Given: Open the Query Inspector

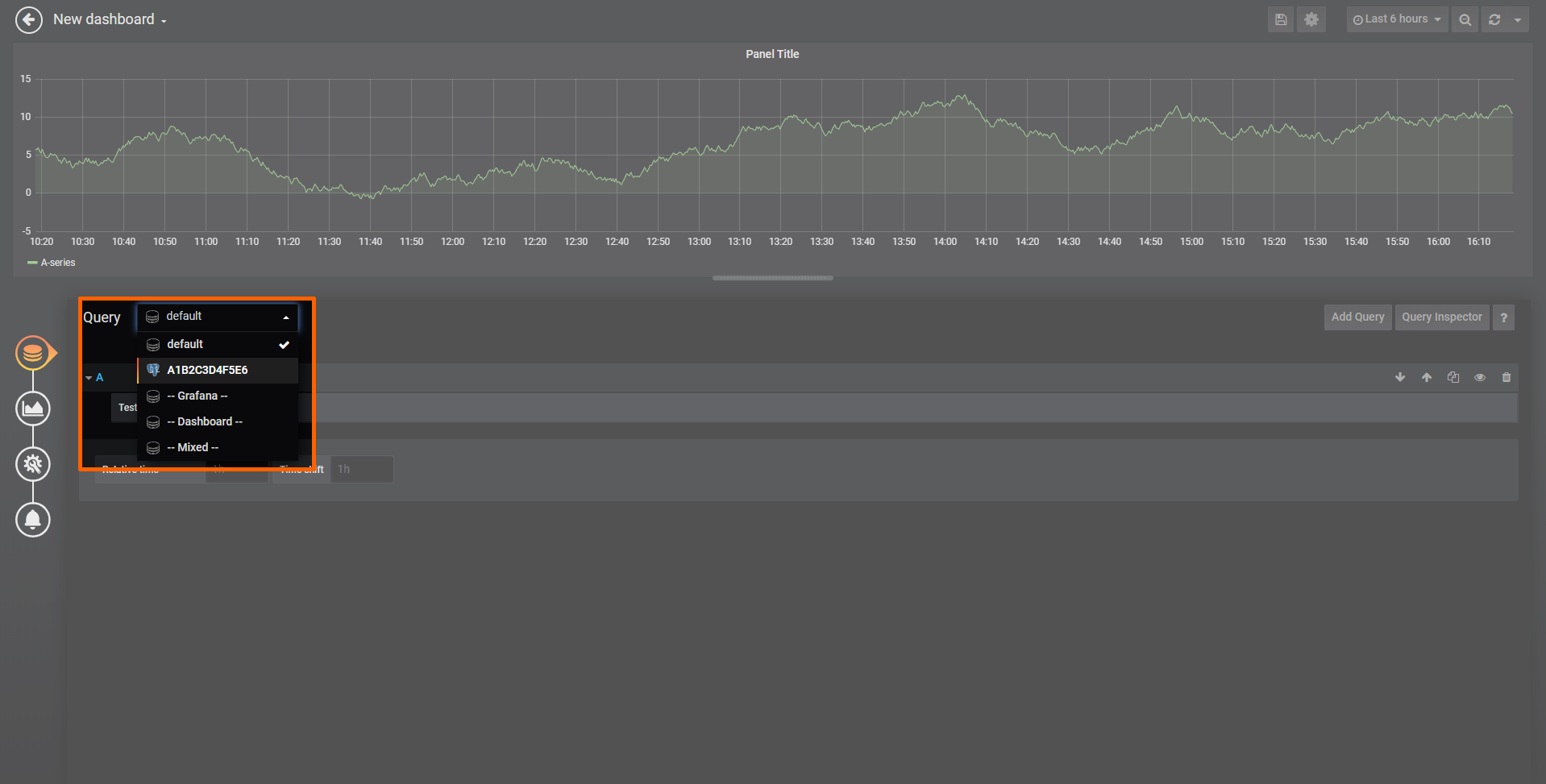Looking at the screenshot, I should click(1441, 317).
